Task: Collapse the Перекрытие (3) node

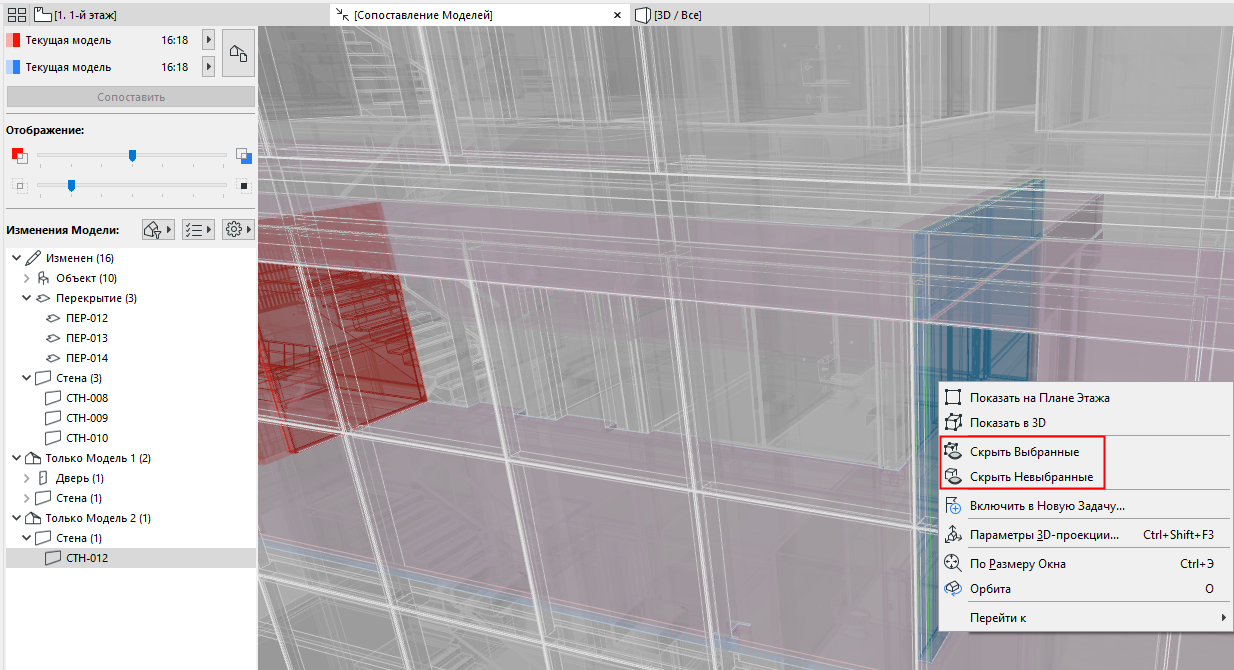Action: coord(27,298)
